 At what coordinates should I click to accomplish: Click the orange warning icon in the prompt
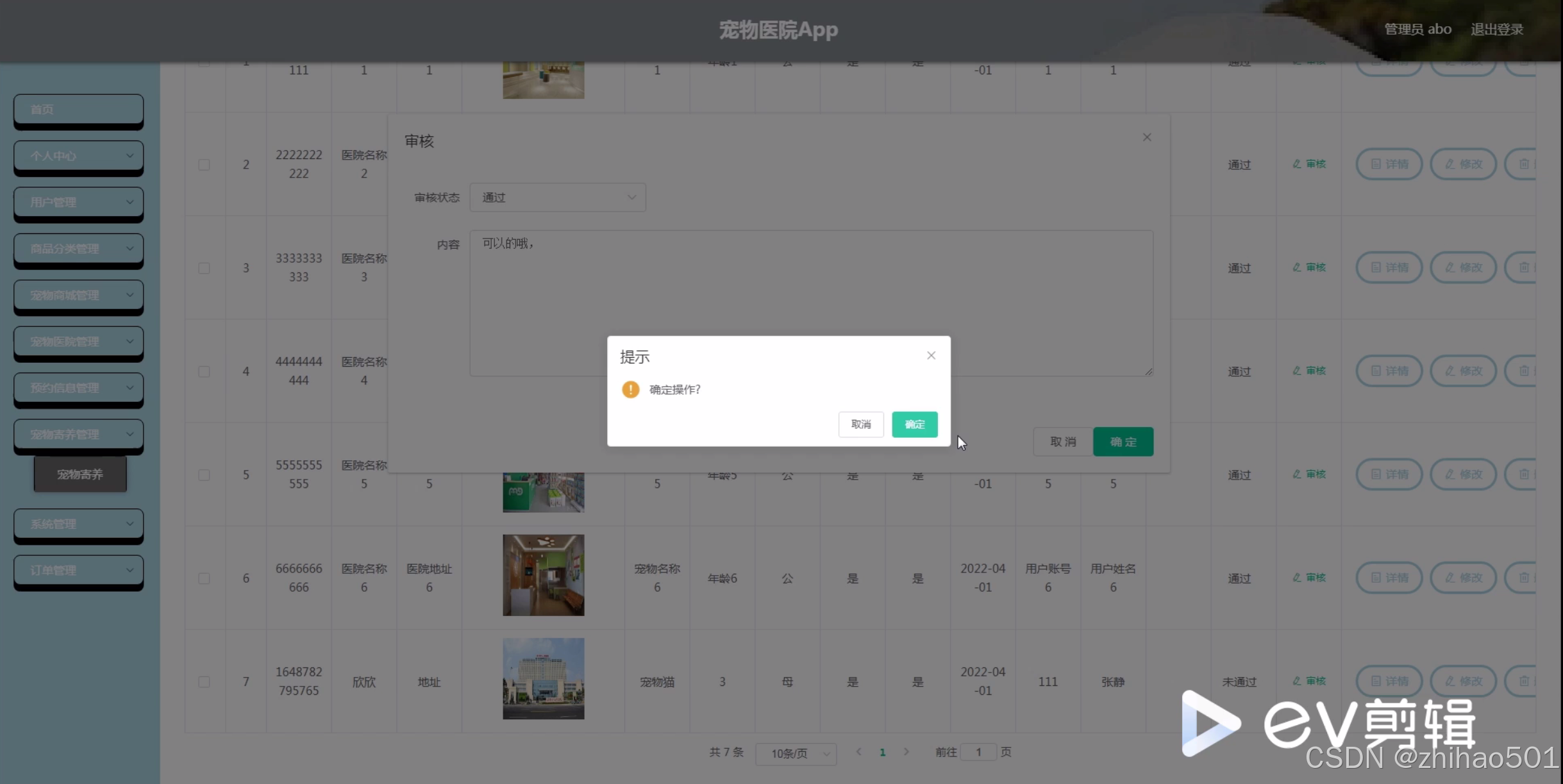(x=630, y=389)
